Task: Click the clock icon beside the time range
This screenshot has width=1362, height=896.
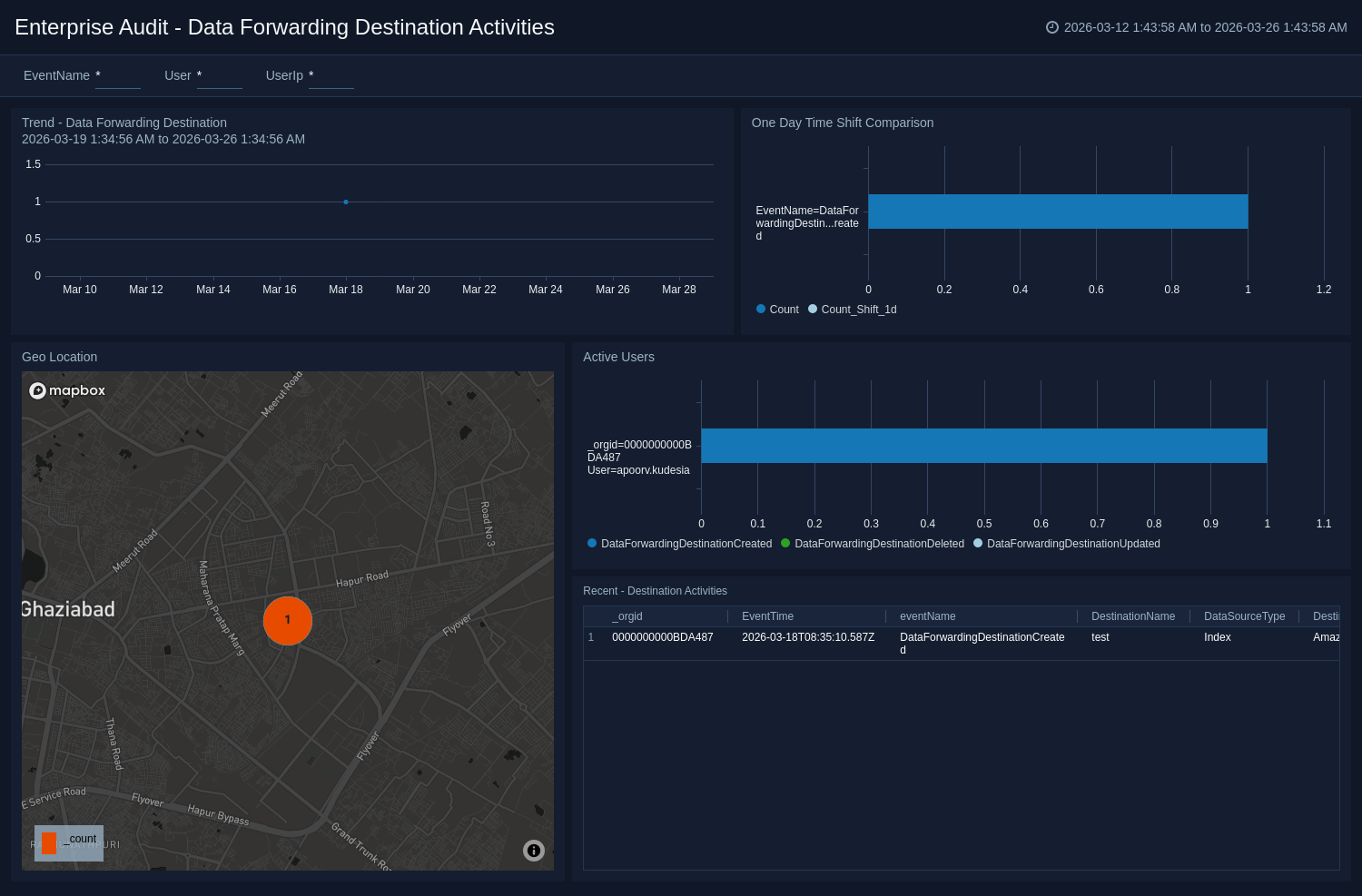Action: coord(1052,27)
